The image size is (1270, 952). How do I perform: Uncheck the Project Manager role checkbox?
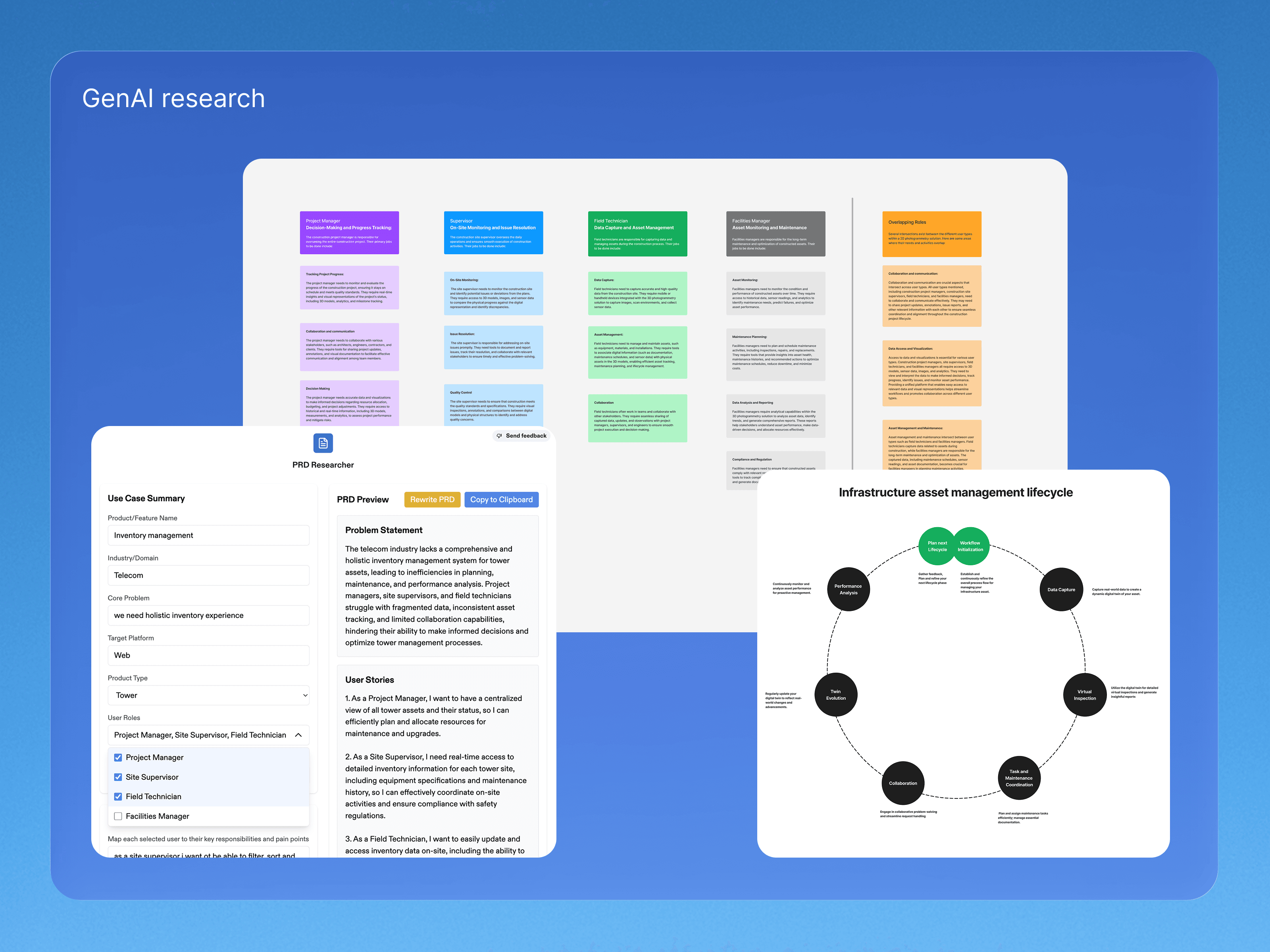[118, 758]
